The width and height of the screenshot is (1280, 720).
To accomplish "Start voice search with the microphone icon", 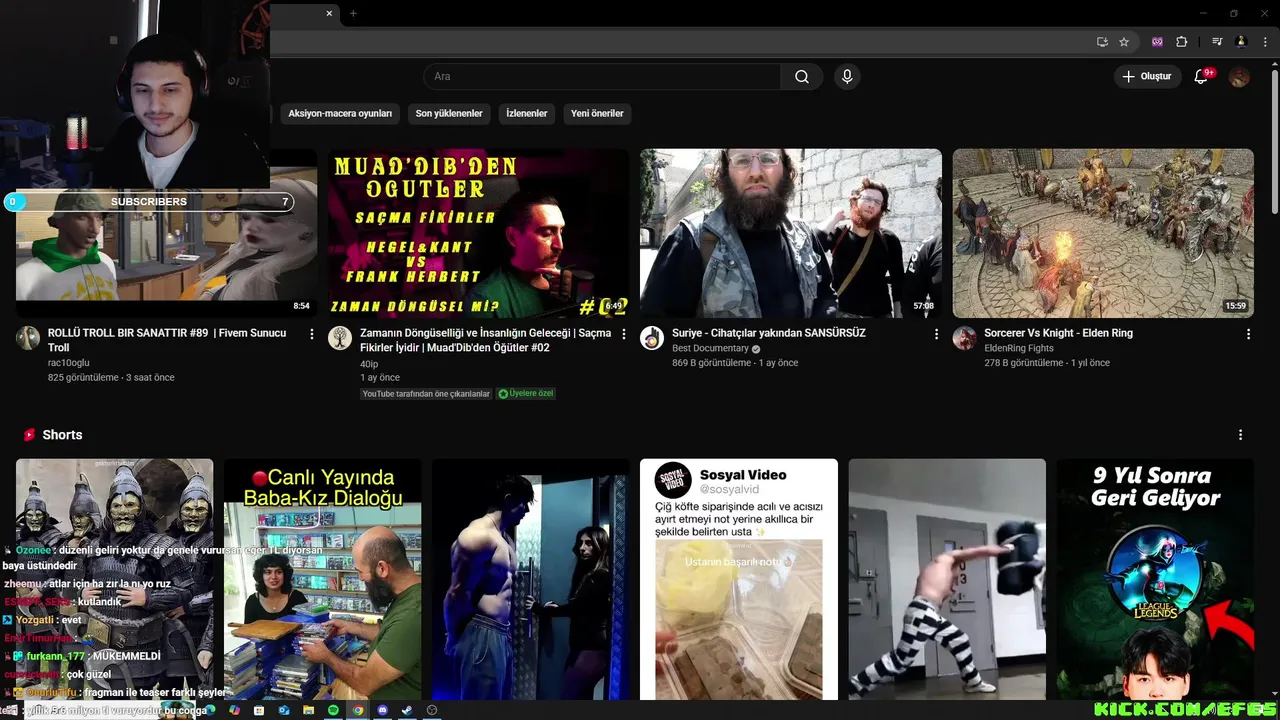I will pos(847,77).
